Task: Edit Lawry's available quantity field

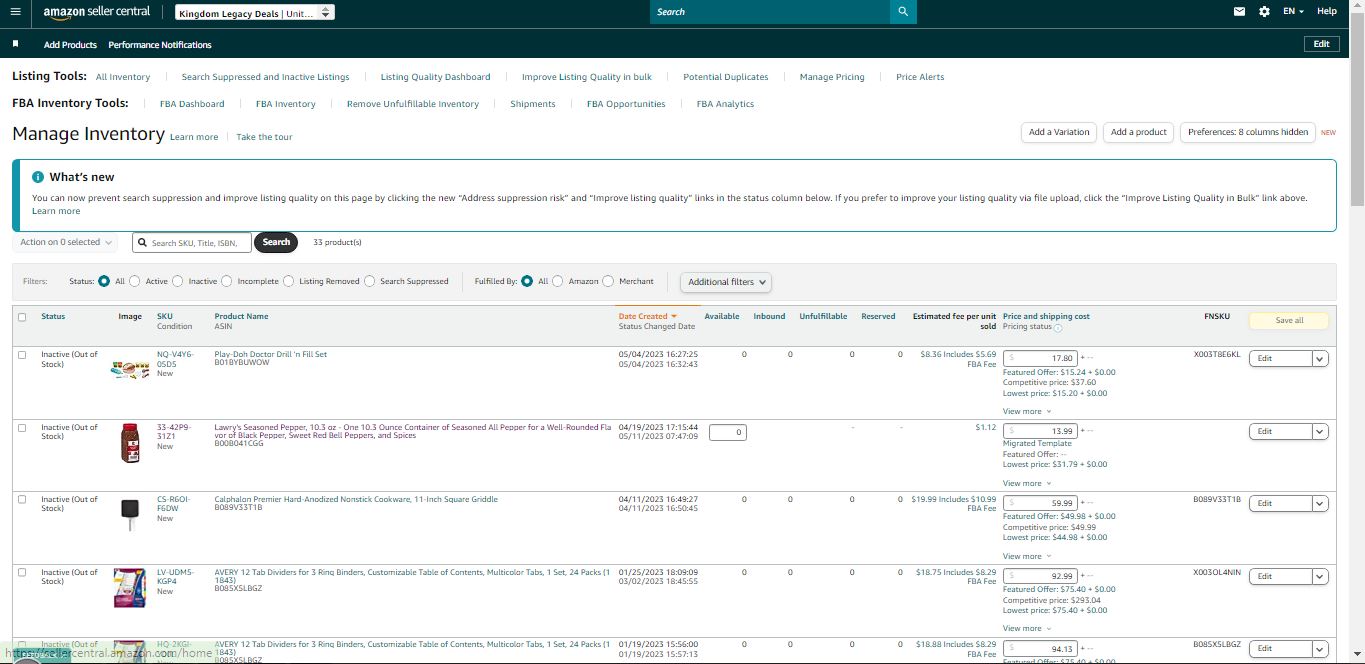Action: 728,432
